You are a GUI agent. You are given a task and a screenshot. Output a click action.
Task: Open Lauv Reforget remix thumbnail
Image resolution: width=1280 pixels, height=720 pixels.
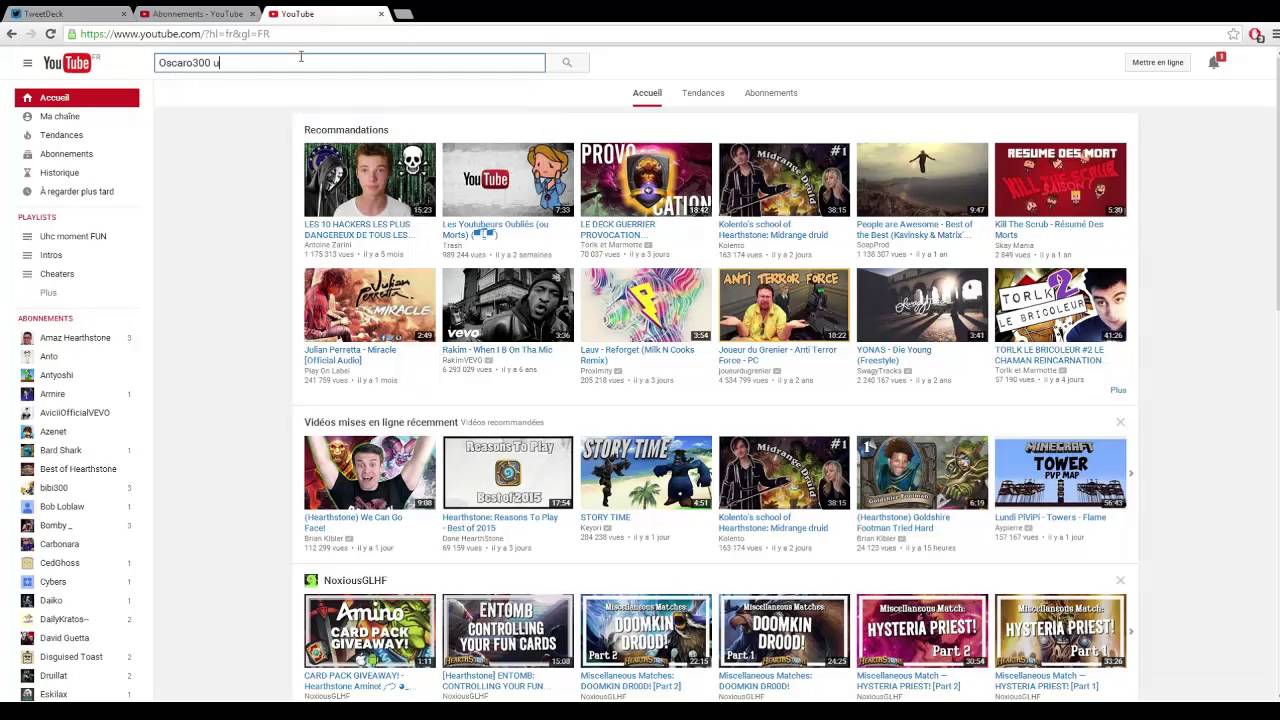coord(646,305)
